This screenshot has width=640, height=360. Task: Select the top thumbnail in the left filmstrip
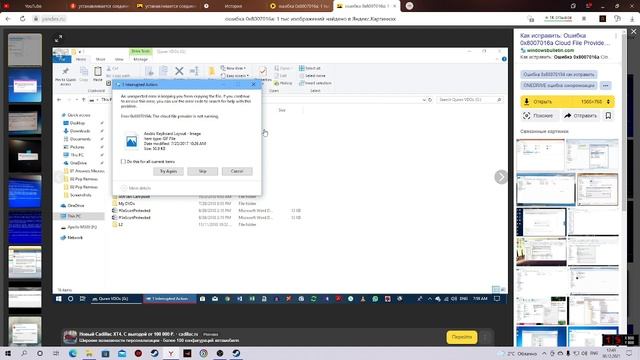[x=25, y=49]
